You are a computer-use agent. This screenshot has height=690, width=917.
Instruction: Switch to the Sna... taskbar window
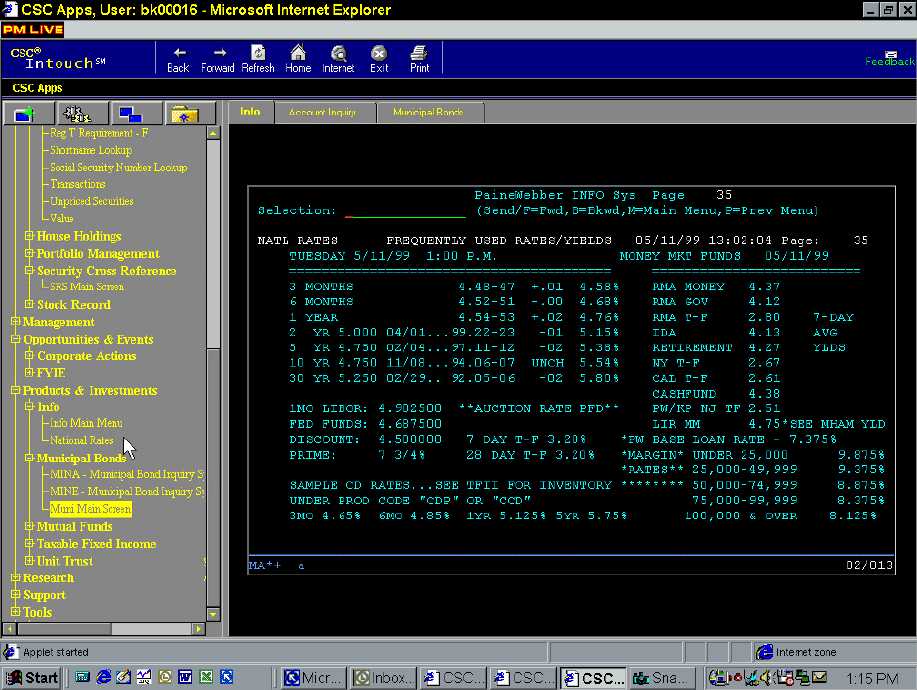[663, 678]
